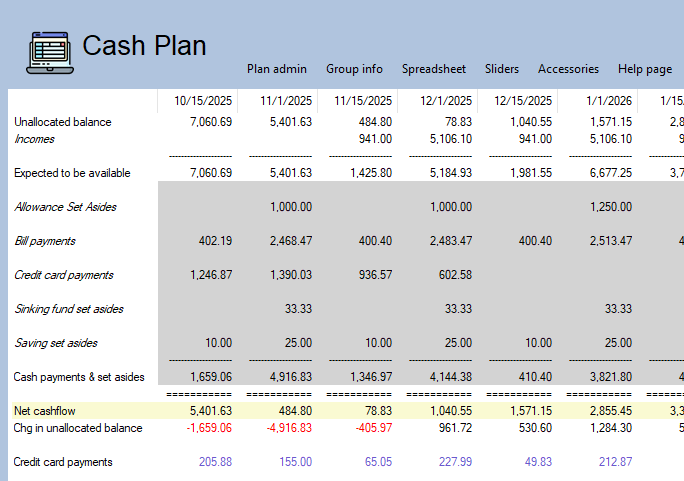This screenshot has height=481, width=684.
Task: Open the Bill payments italic link
Action: click(44, 241)
